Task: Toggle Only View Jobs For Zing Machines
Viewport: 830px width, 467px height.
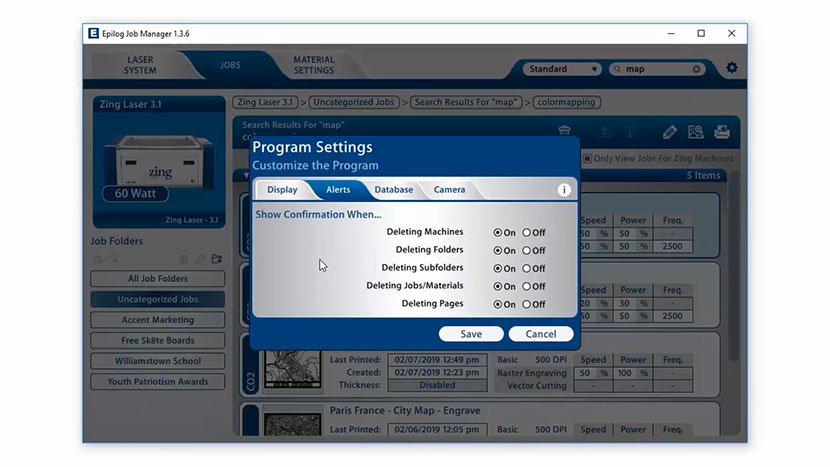Action: click(588, 158)
